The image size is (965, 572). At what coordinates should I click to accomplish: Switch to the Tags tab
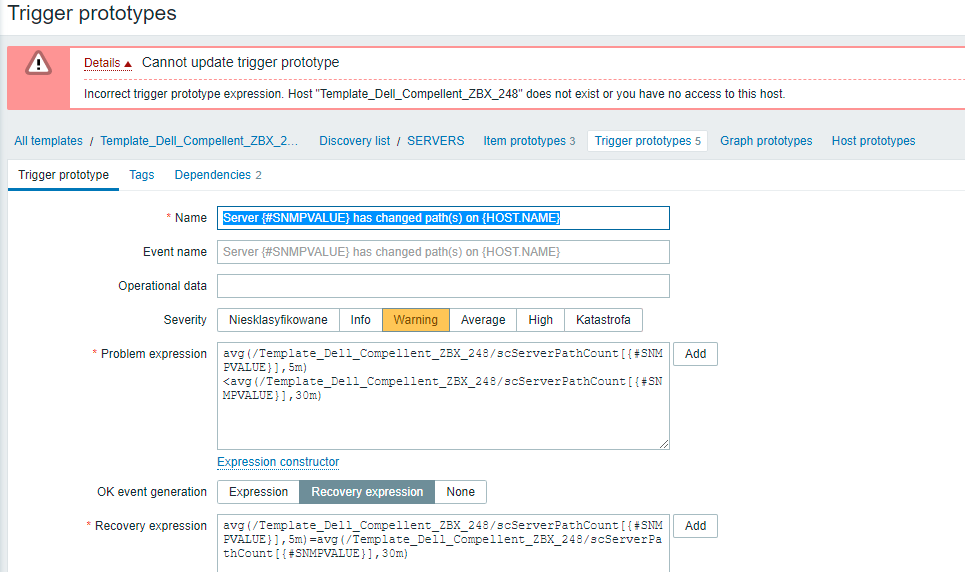(142, 175)
